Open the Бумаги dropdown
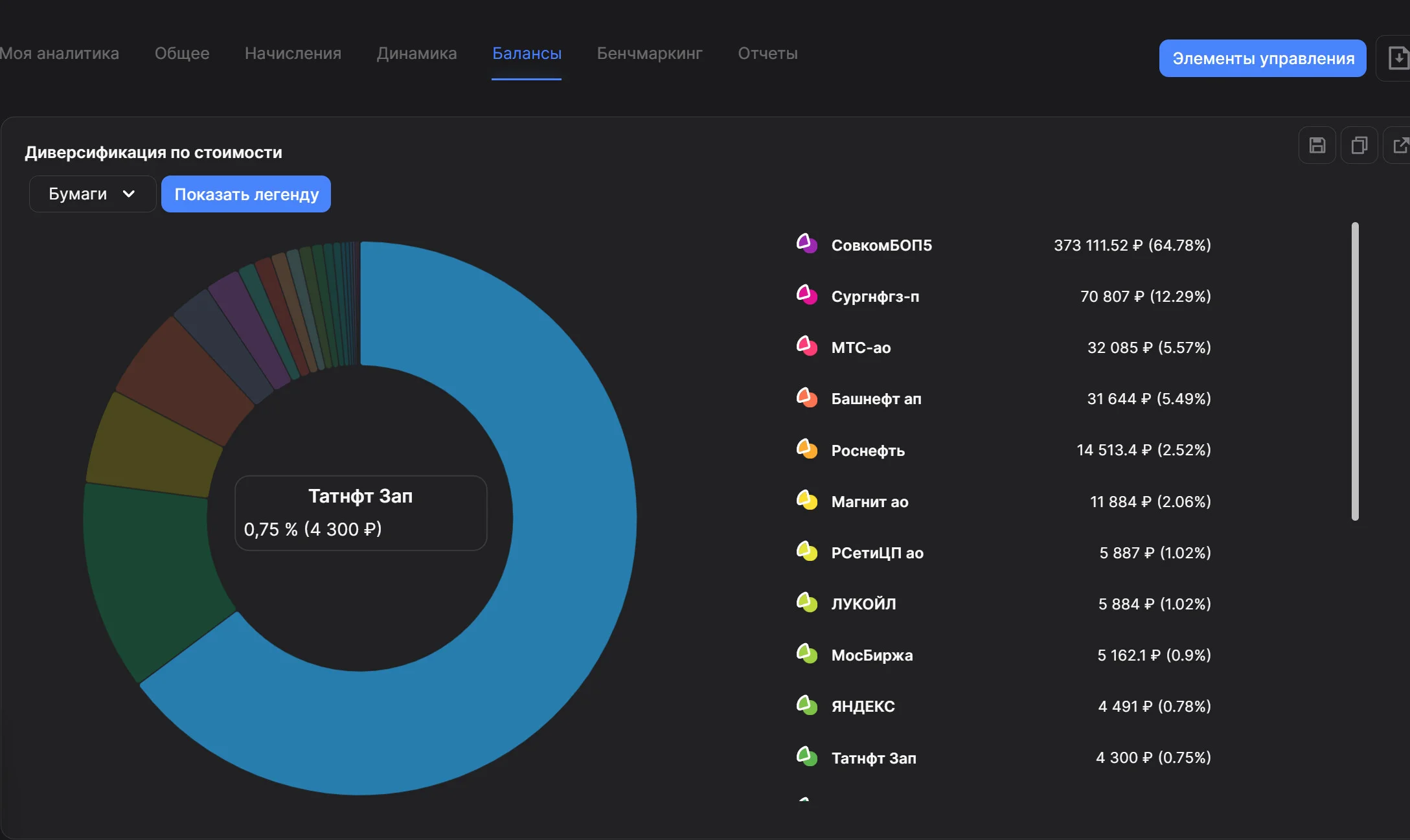This screenshot has height=840, width=1410. pos(92,194)
